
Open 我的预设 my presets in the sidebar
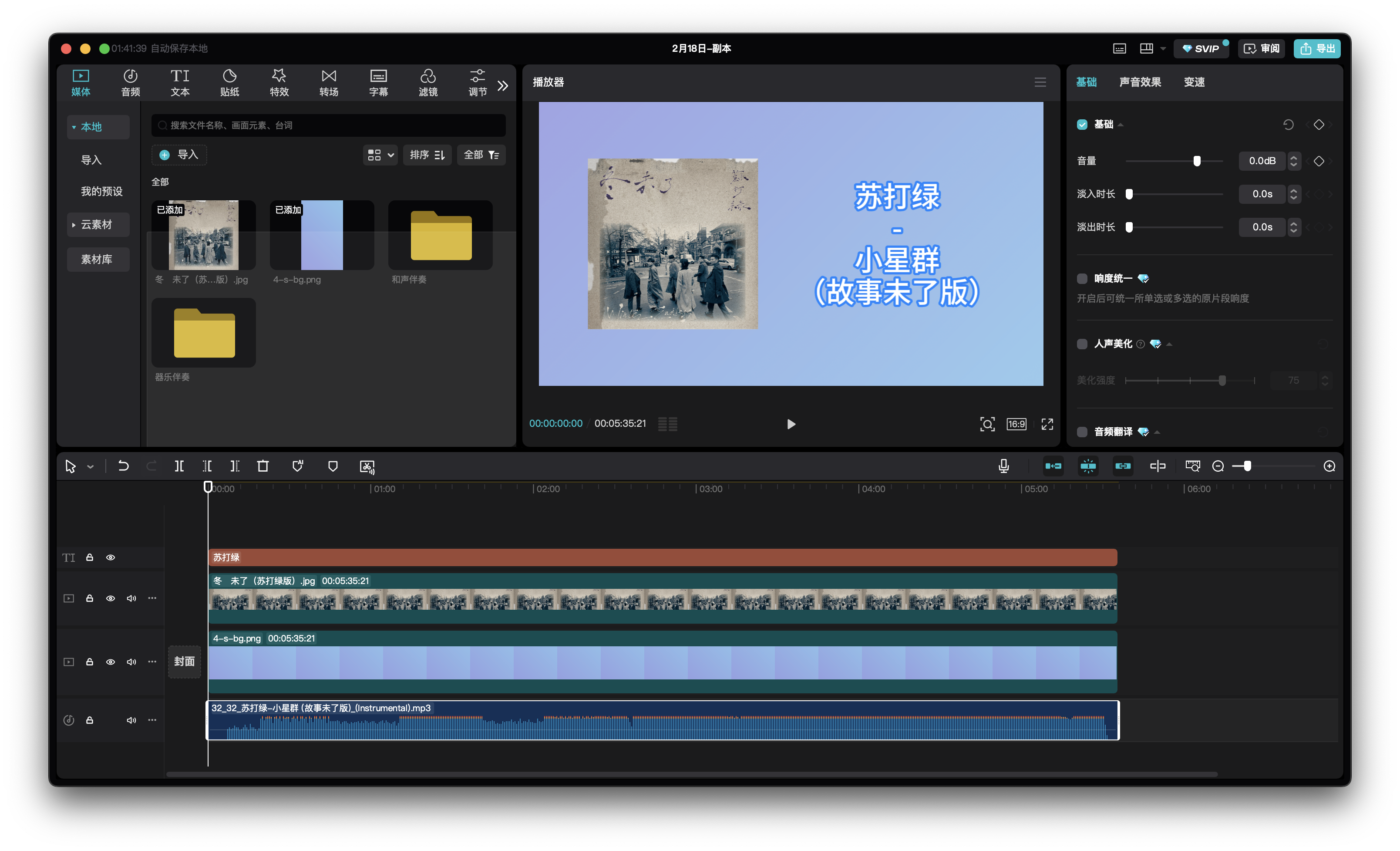point(102,192)
